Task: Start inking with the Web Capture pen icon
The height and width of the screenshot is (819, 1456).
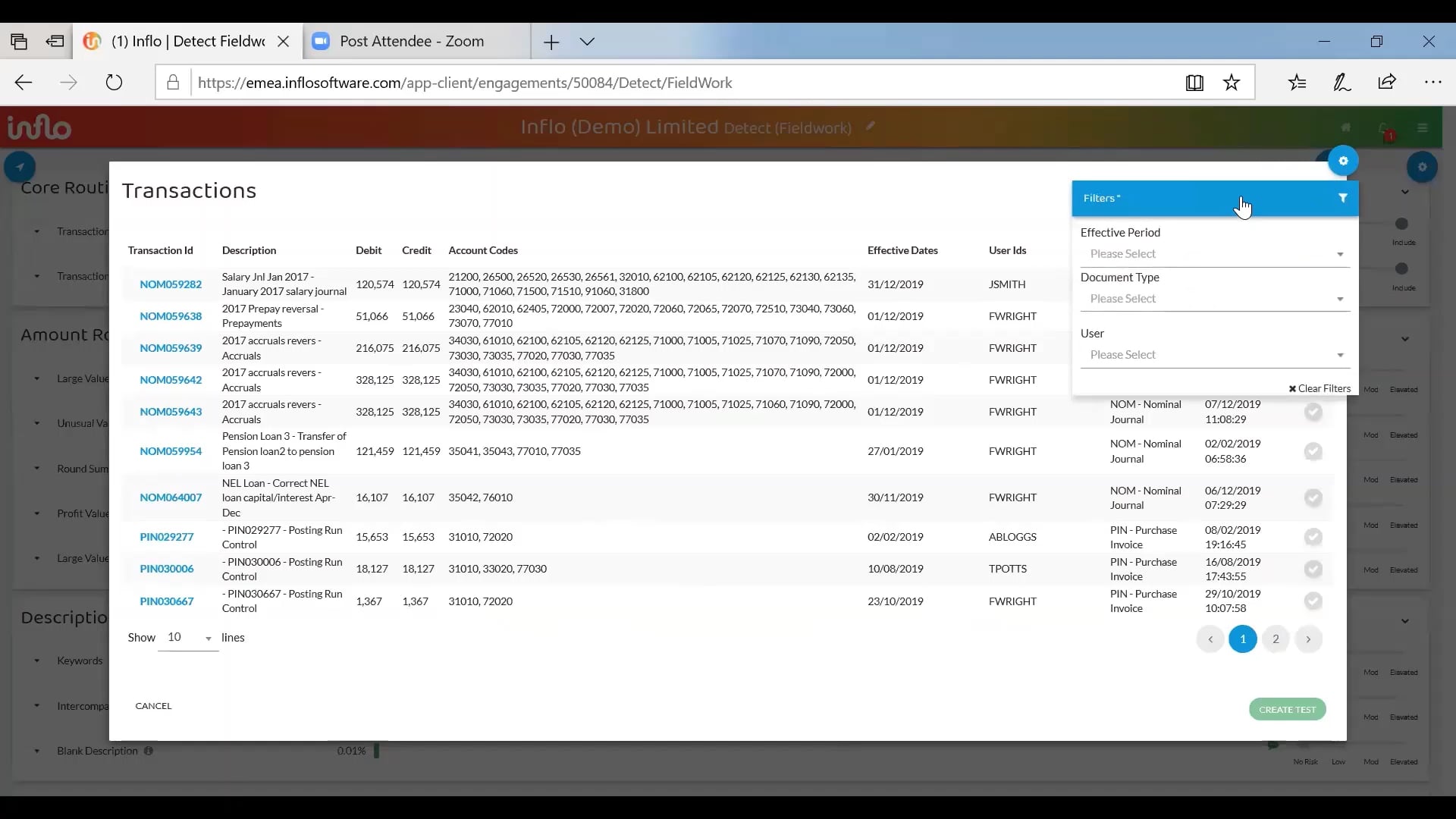Action: pyautogui.click(x=1343, y=83)
